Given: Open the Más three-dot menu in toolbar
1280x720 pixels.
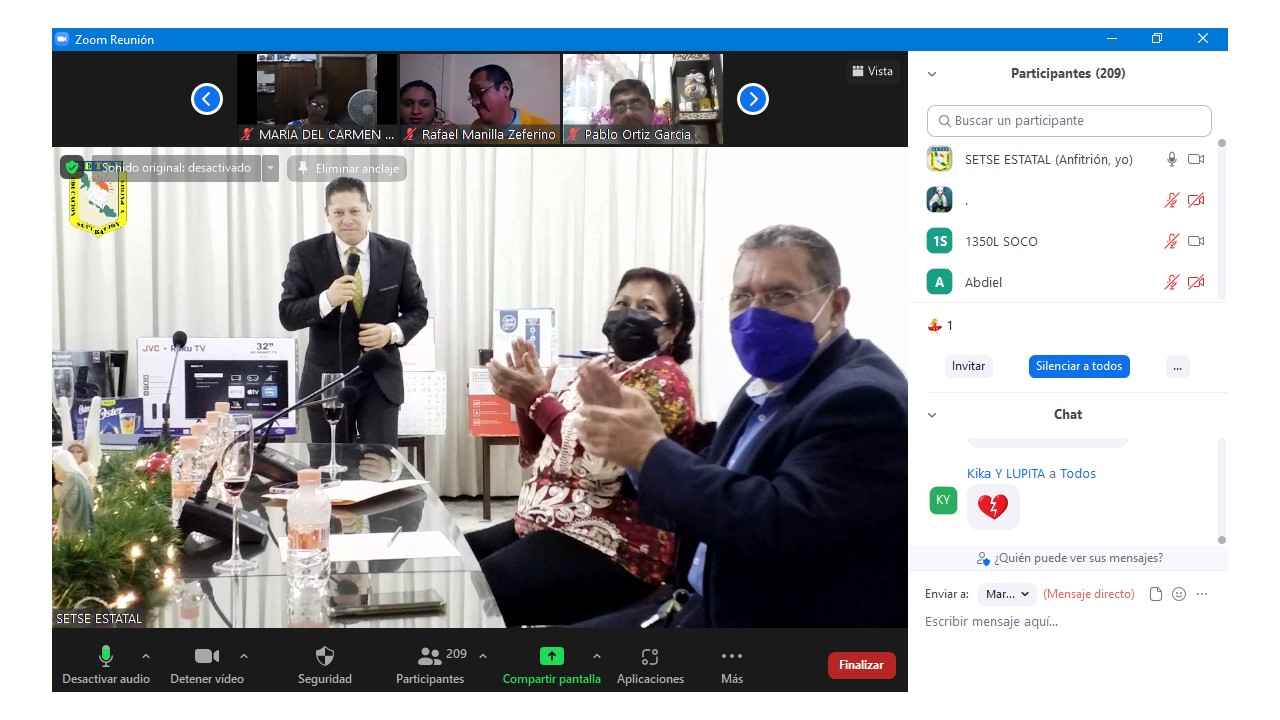Looking at the screenshot, I should tap(731, 657).
